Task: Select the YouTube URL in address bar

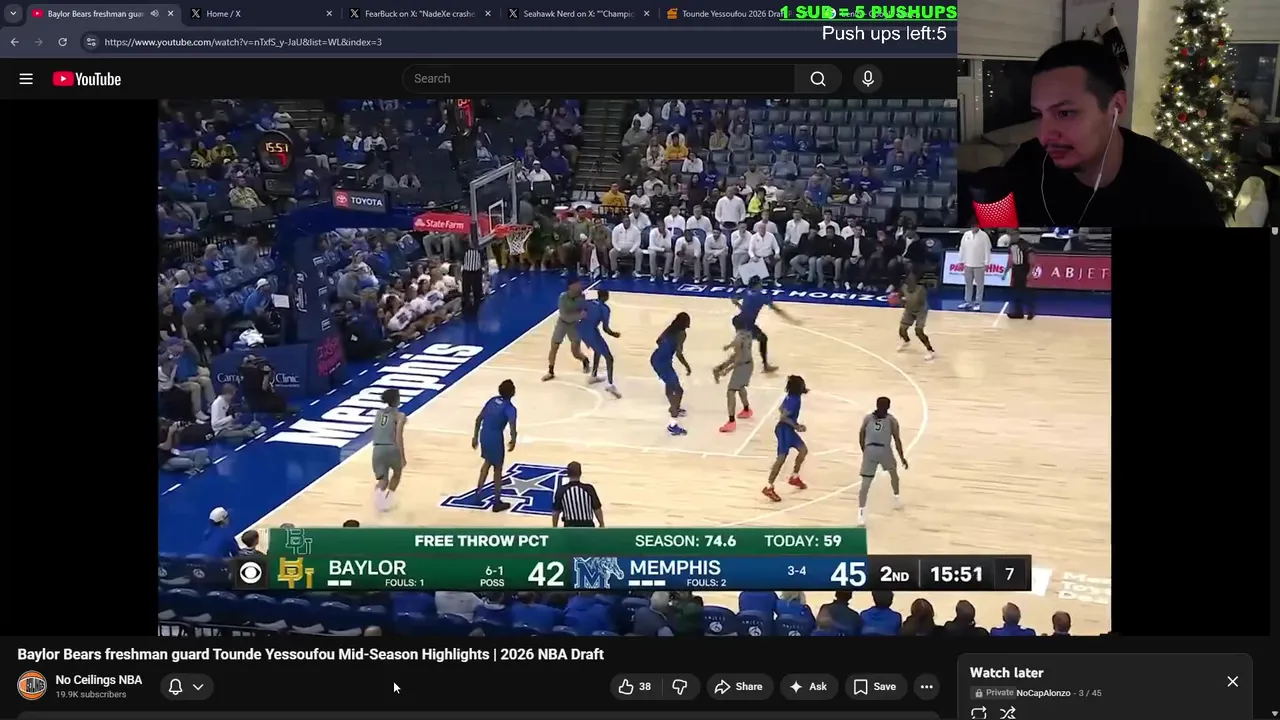Action: 243,42
